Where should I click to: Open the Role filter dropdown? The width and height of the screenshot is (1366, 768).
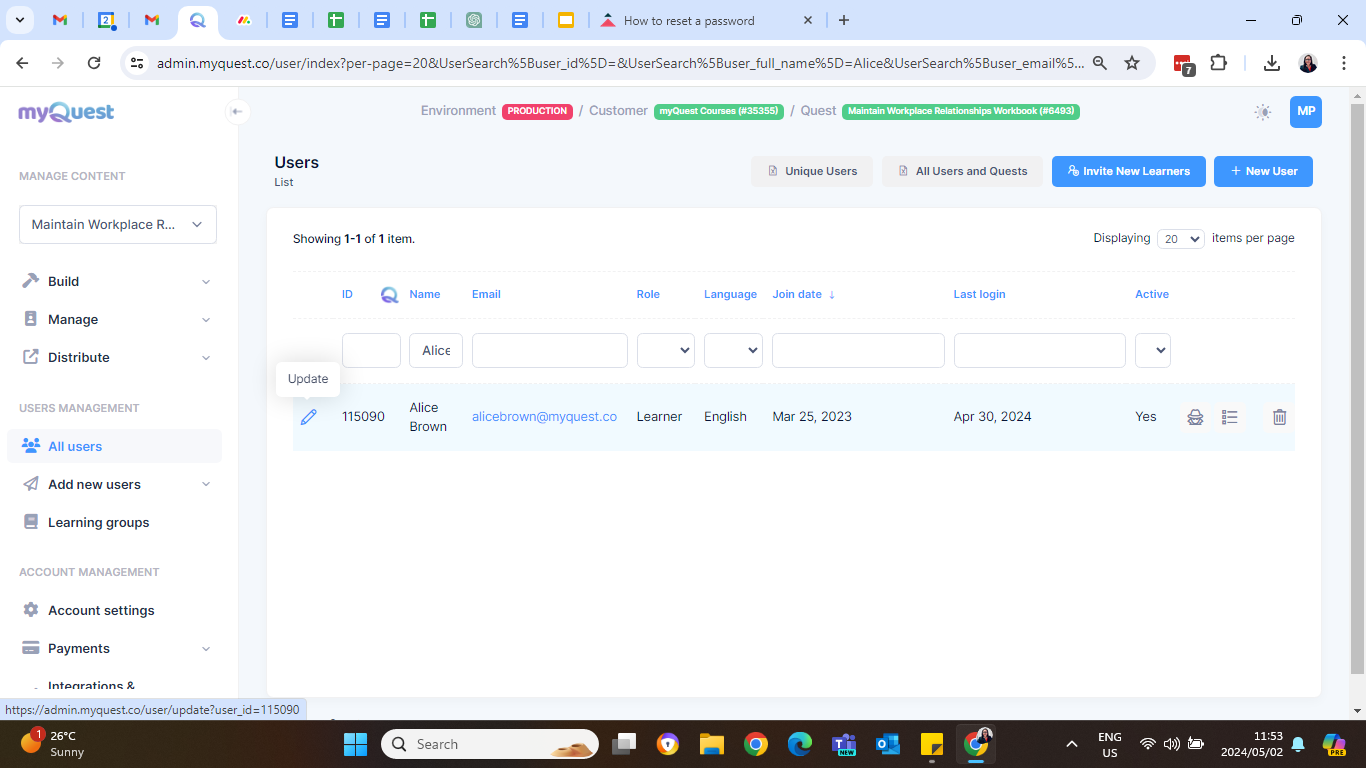tap(665, 351)
